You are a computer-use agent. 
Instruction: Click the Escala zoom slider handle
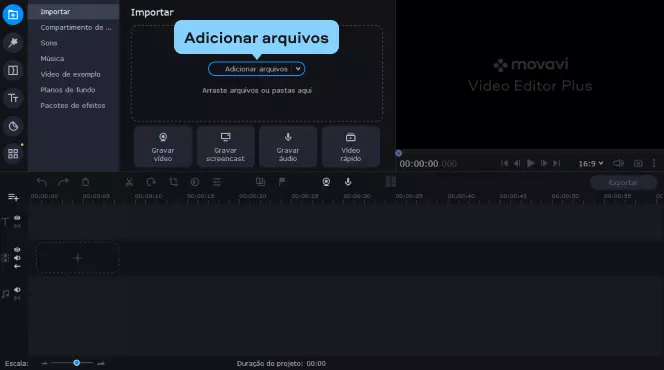click(77, 363)
